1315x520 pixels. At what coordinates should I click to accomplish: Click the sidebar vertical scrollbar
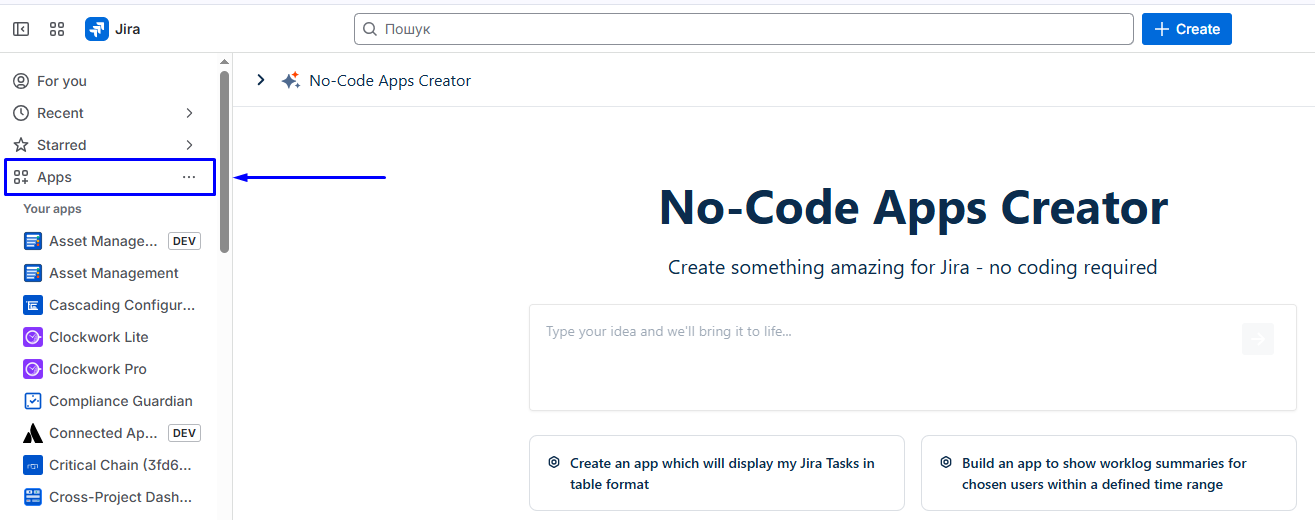[225, 160]
